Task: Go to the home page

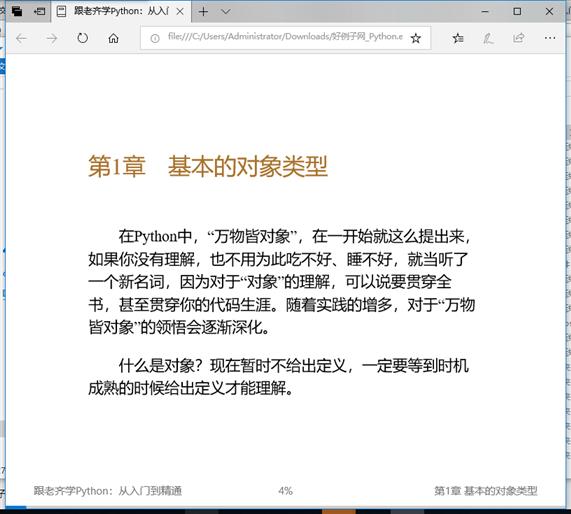Action: (113, 38)
